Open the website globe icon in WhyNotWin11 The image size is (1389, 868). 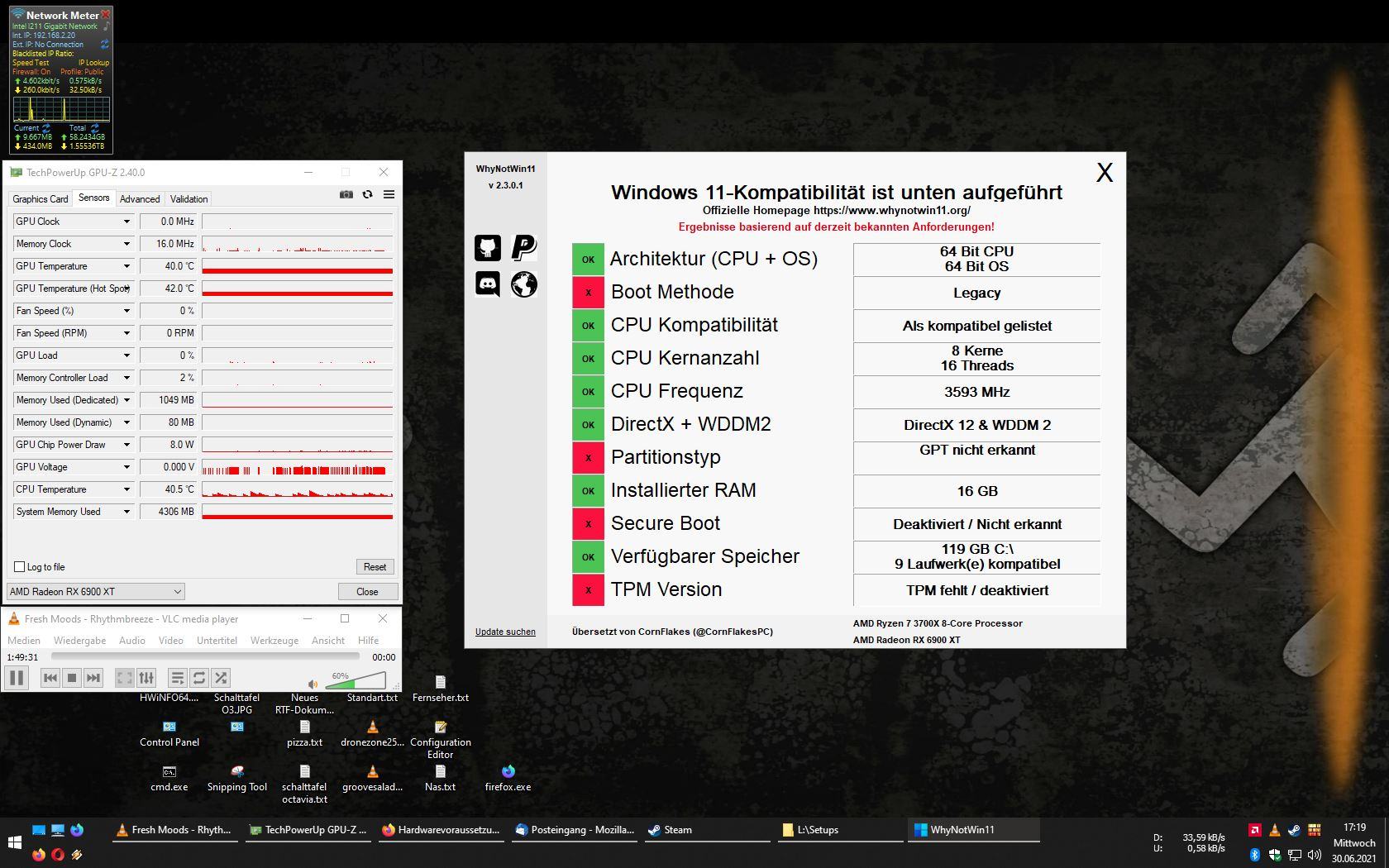click(524, 284)
